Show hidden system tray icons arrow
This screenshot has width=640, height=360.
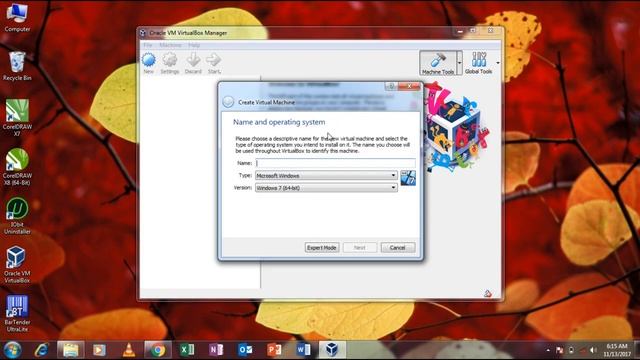(548, 350)
